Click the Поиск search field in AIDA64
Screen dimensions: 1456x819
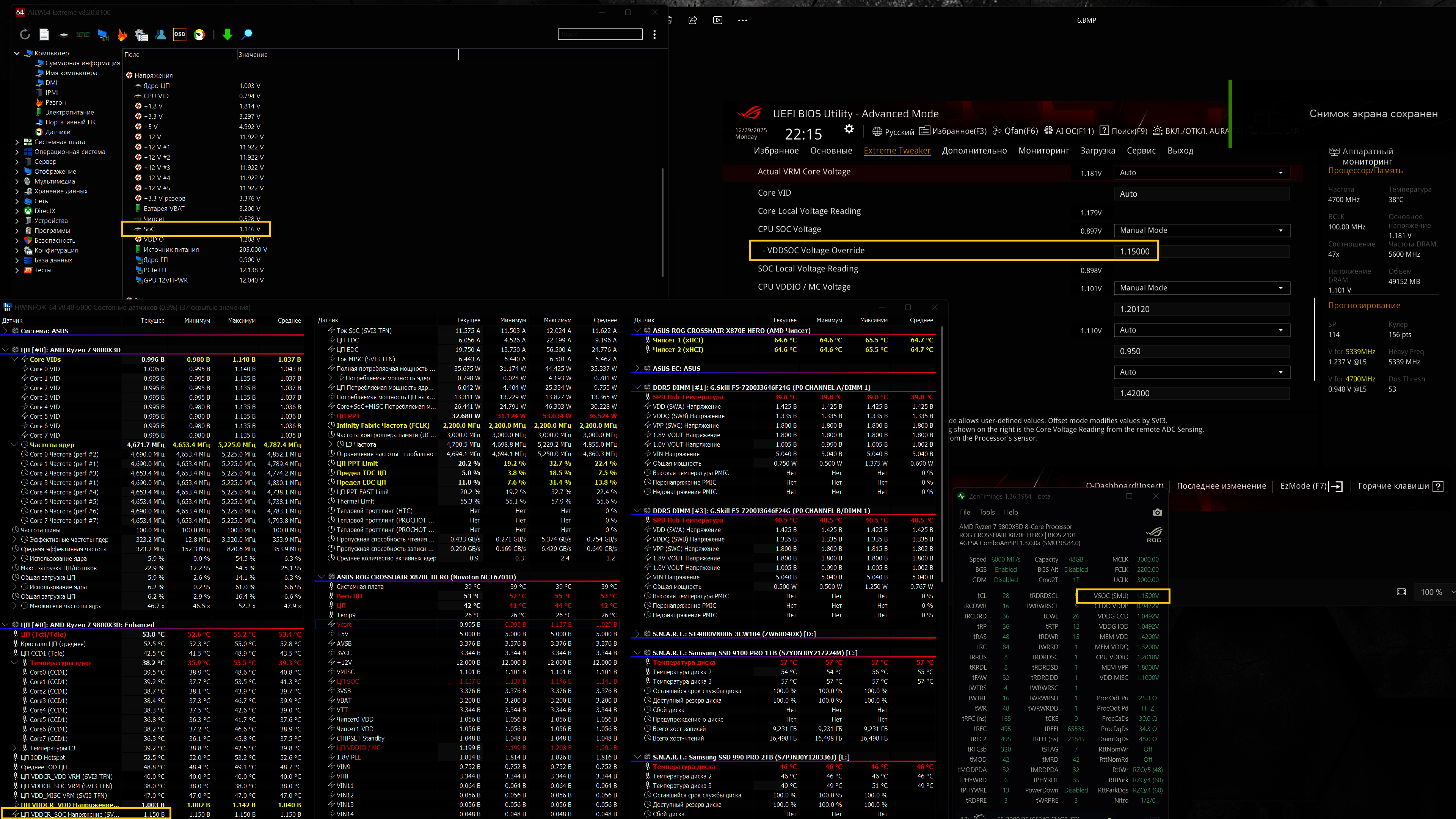[x=600, y=35]
